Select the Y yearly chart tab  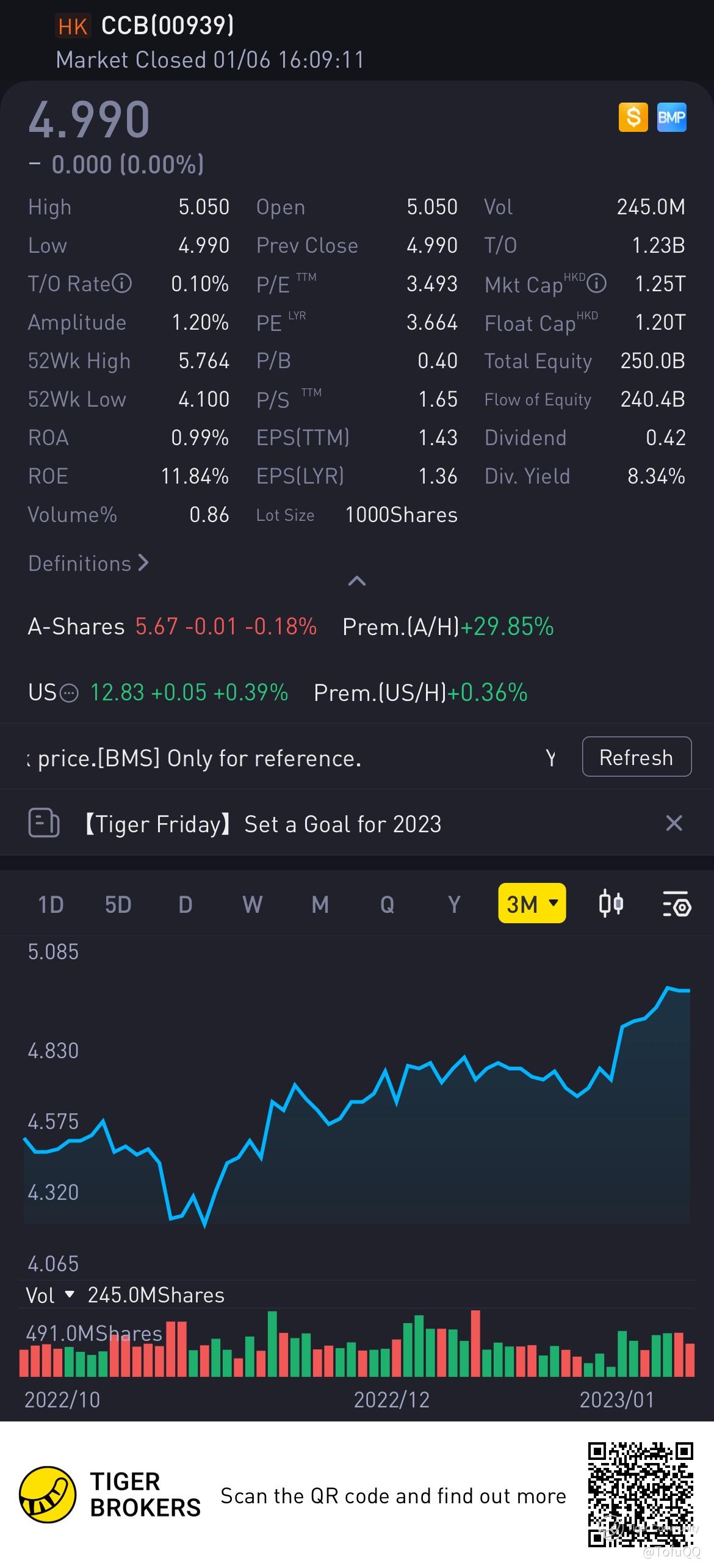point(454,904)
